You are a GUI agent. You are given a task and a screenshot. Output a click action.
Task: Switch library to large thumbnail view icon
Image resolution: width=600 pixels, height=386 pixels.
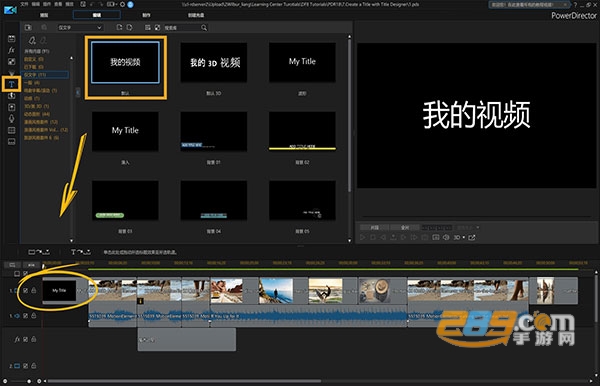click(157, 28)
